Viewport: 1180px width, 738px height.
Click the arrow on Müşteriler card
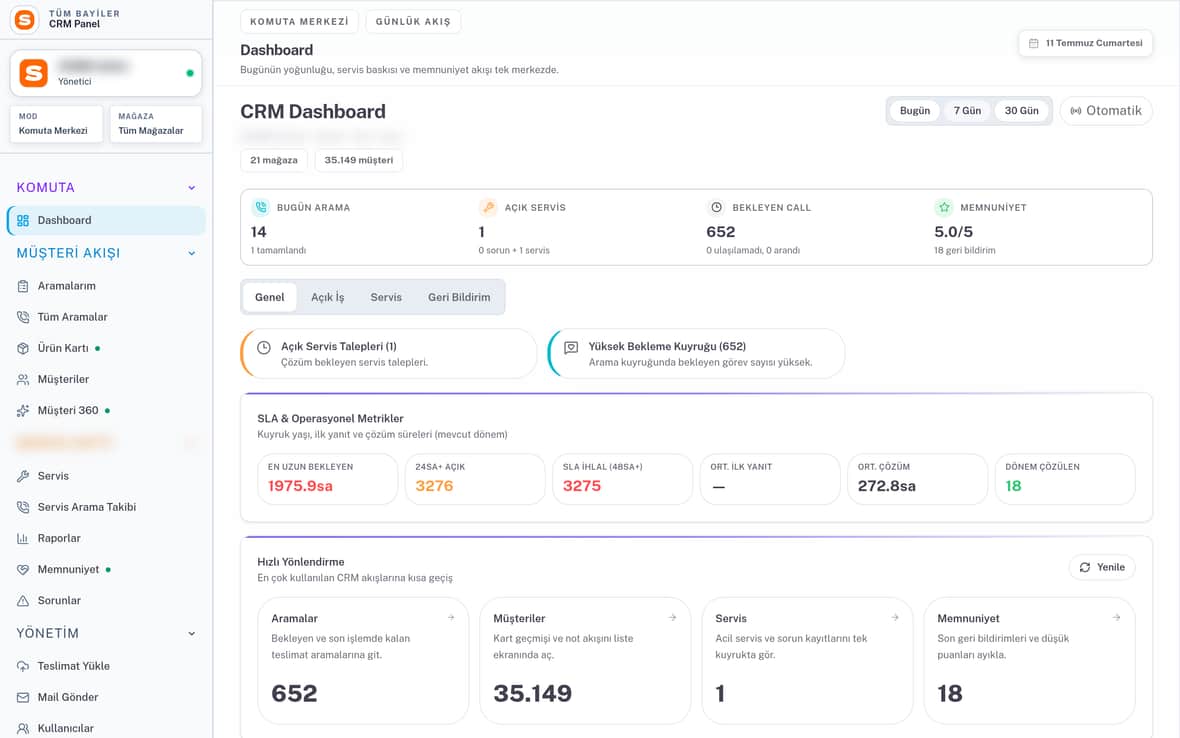tap(672, 618)
